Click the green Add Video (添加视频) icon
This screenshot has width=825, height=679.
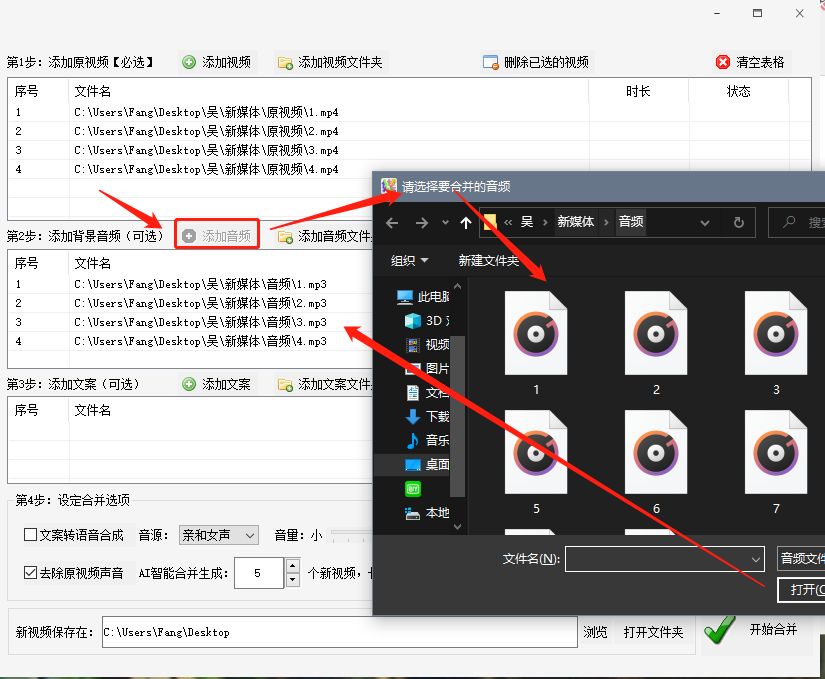[188, 63]
